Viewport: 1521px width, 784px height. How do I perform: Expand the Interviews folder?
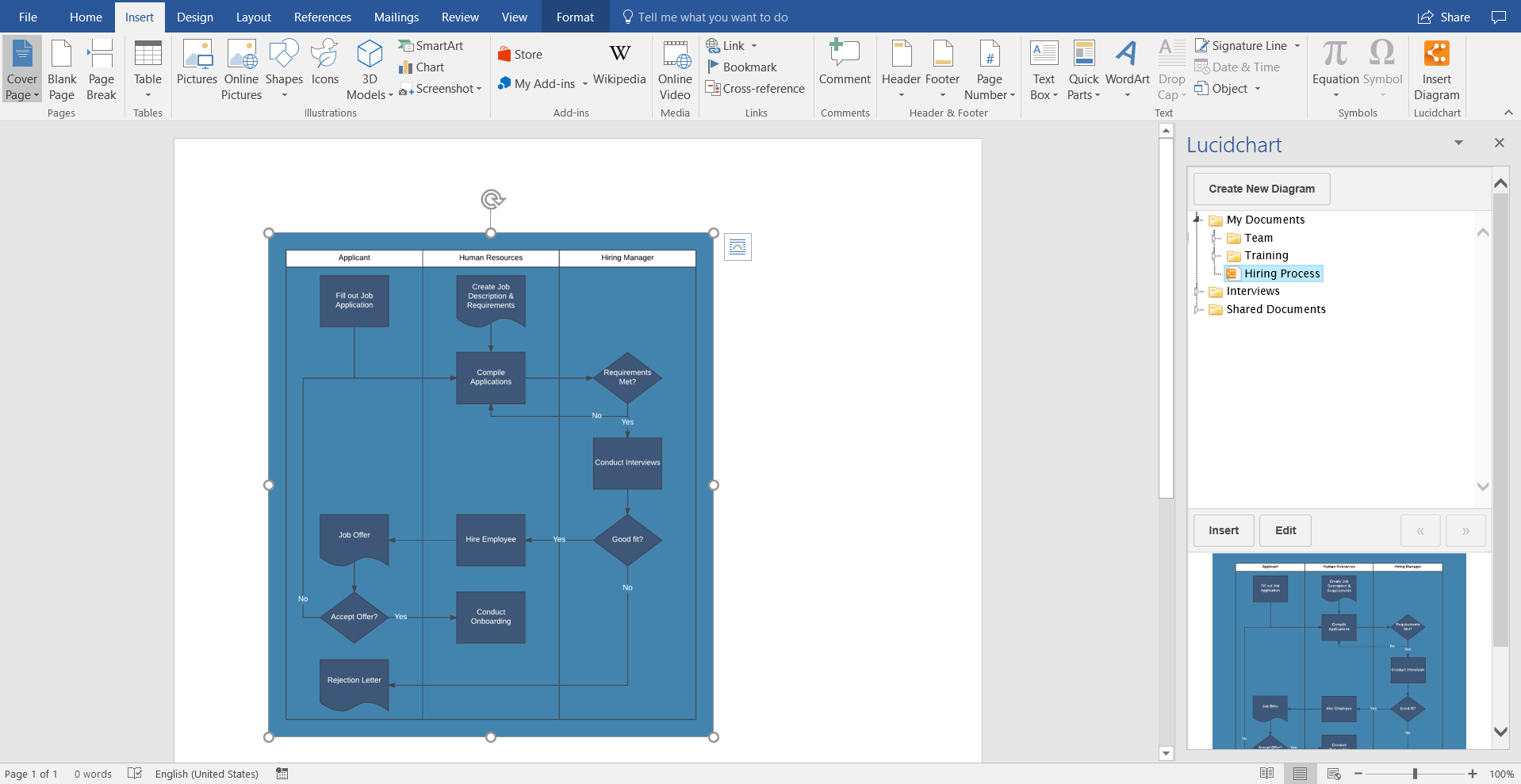[1197, 291]
